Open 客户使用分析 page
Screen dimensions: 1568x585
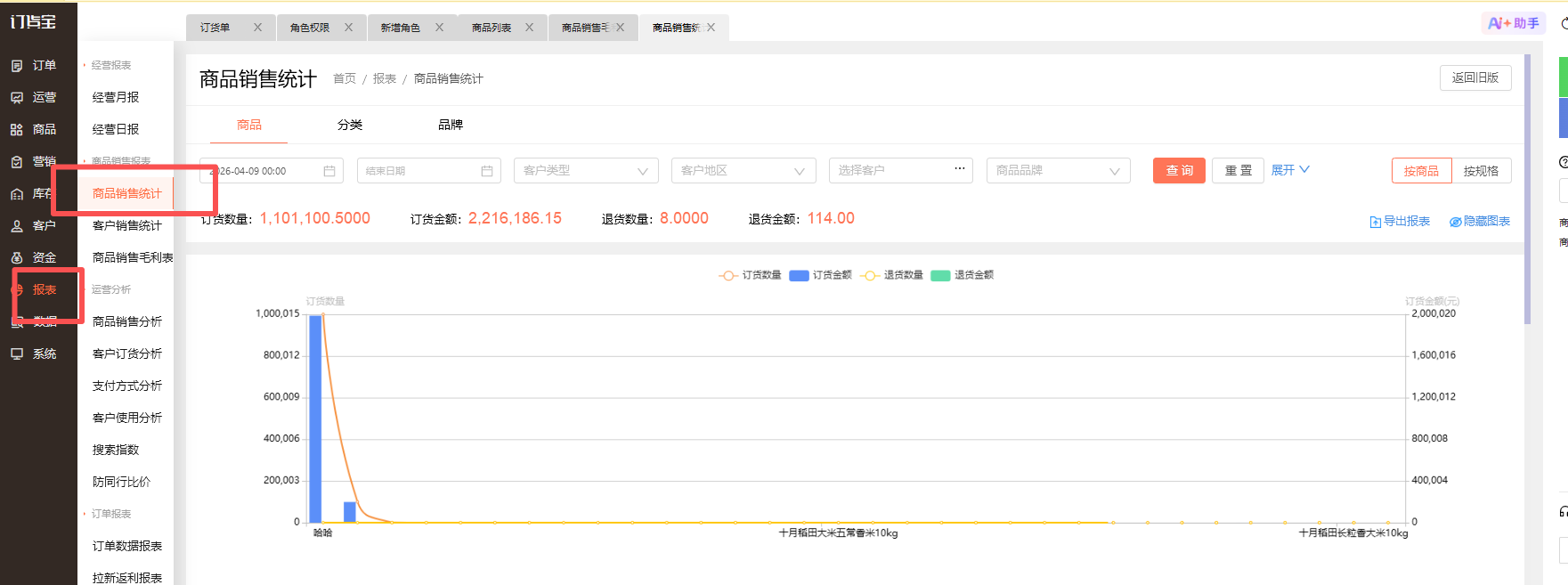click(127, 418)
